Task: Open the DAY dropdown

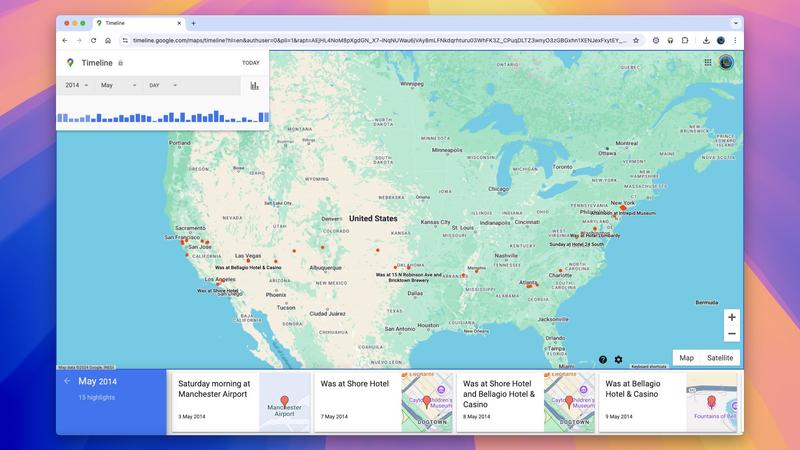Action: (x=163, y=85)
